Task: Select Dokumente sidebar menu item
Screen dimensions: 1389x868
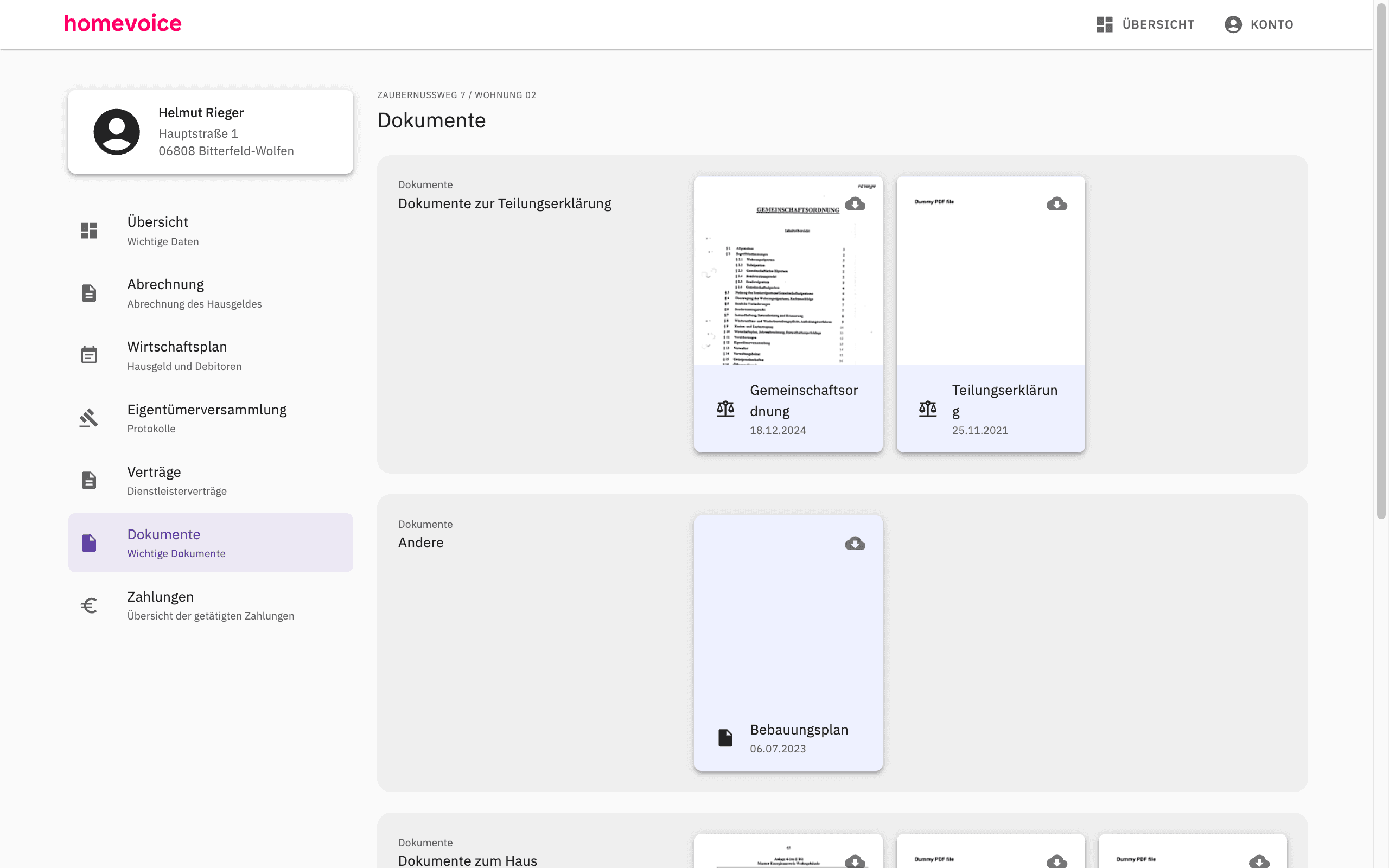Action: [x=211, y=542]
